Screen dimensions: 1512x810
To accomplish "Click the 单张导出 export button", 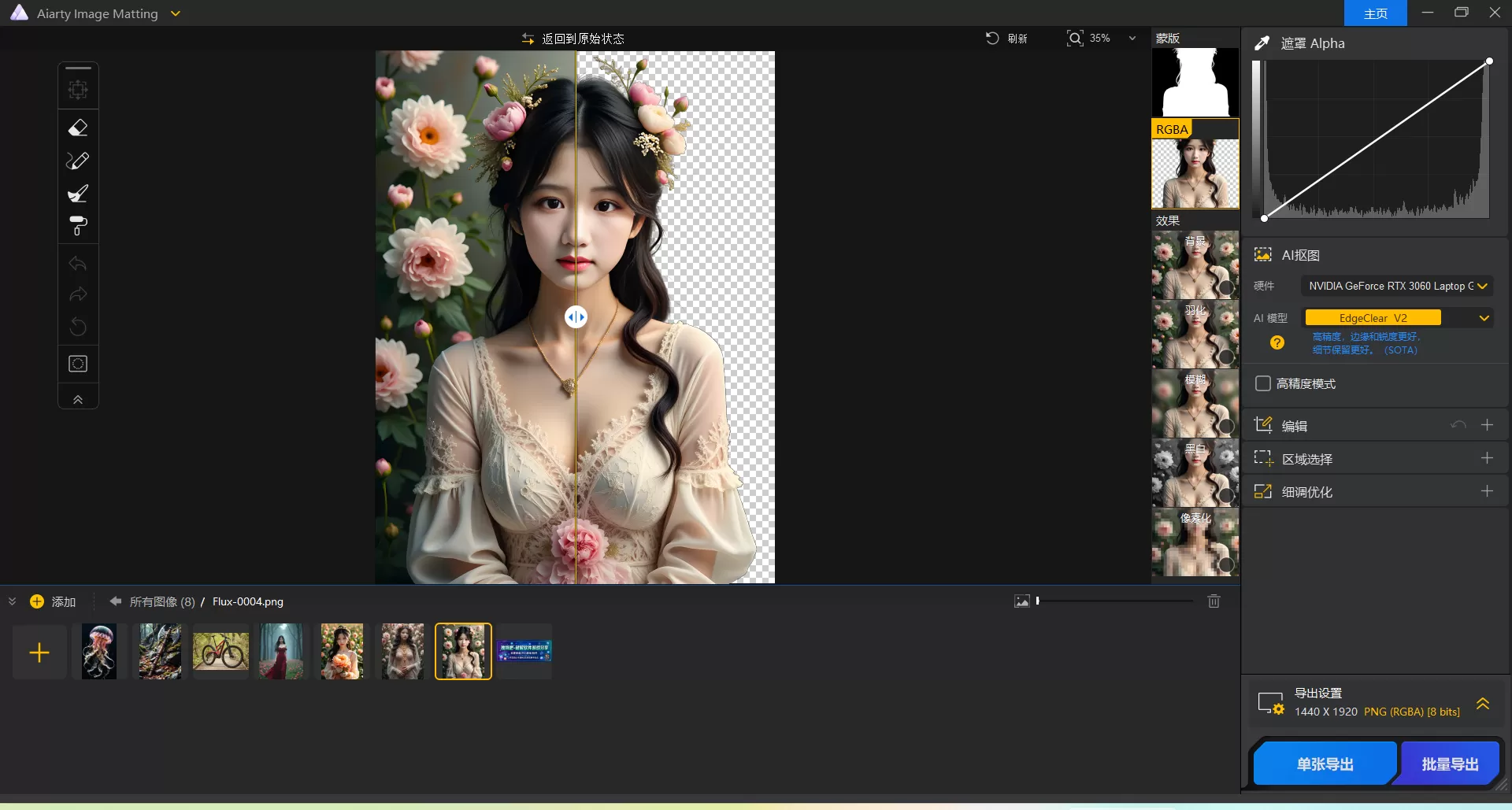I will click(x=1325, y=763).
